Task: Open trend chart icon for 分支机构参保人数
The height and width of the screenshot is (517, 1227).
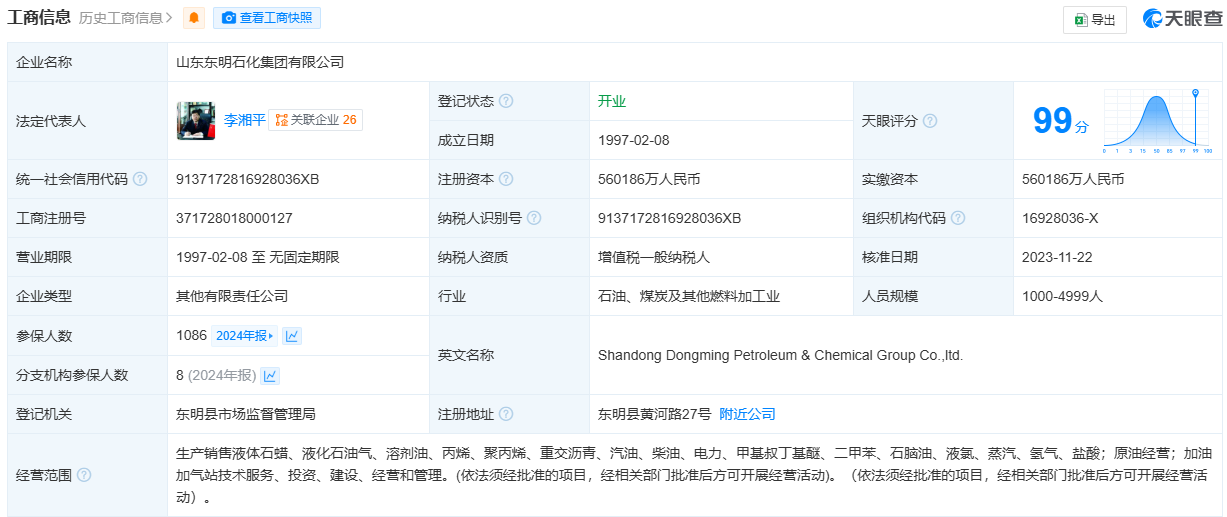Action: (270, 376)
